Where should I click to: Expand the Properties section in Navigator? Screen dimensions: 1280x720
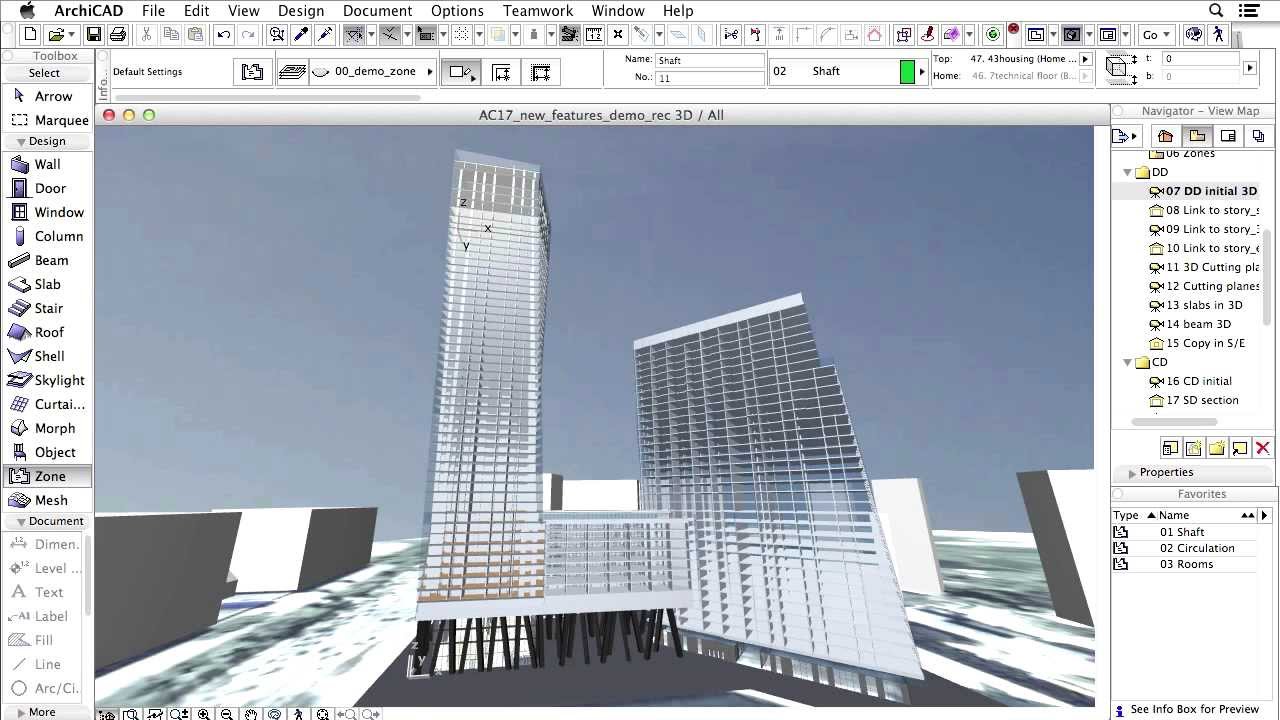pos(1132,473)
